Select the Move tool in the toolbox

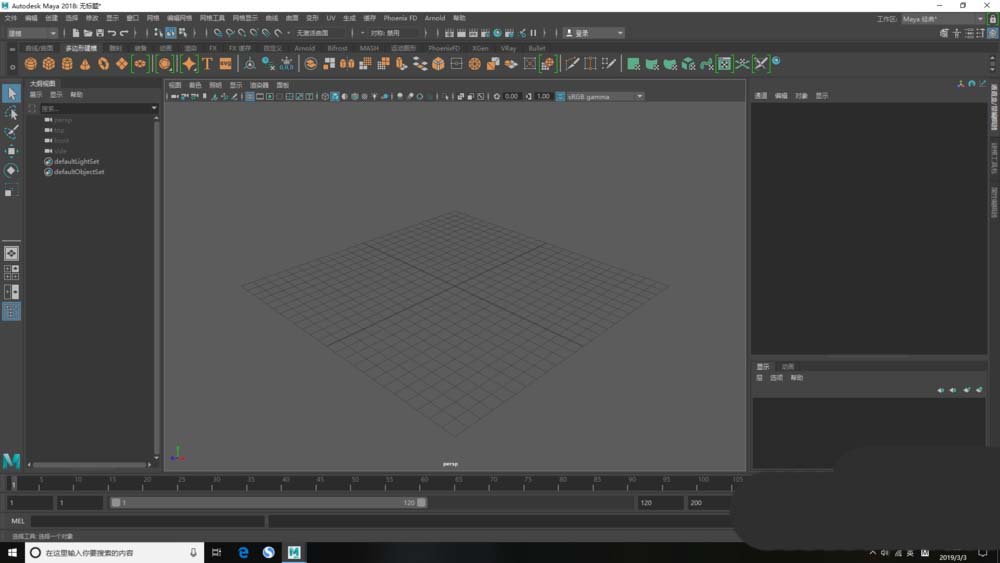tap(11, 151)
